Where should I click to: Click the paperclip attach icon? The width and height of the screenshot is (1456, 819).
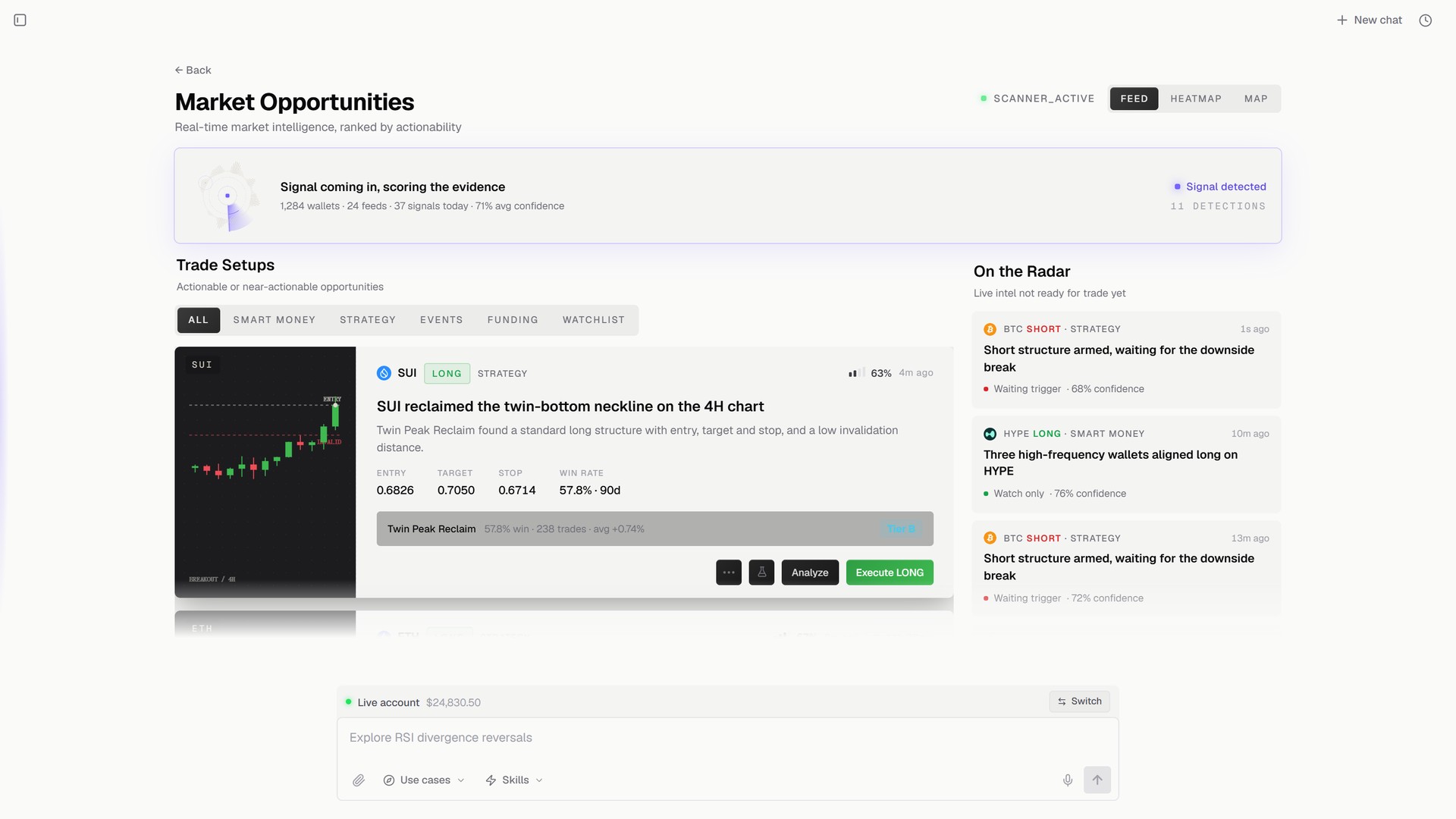coord(359,780)
